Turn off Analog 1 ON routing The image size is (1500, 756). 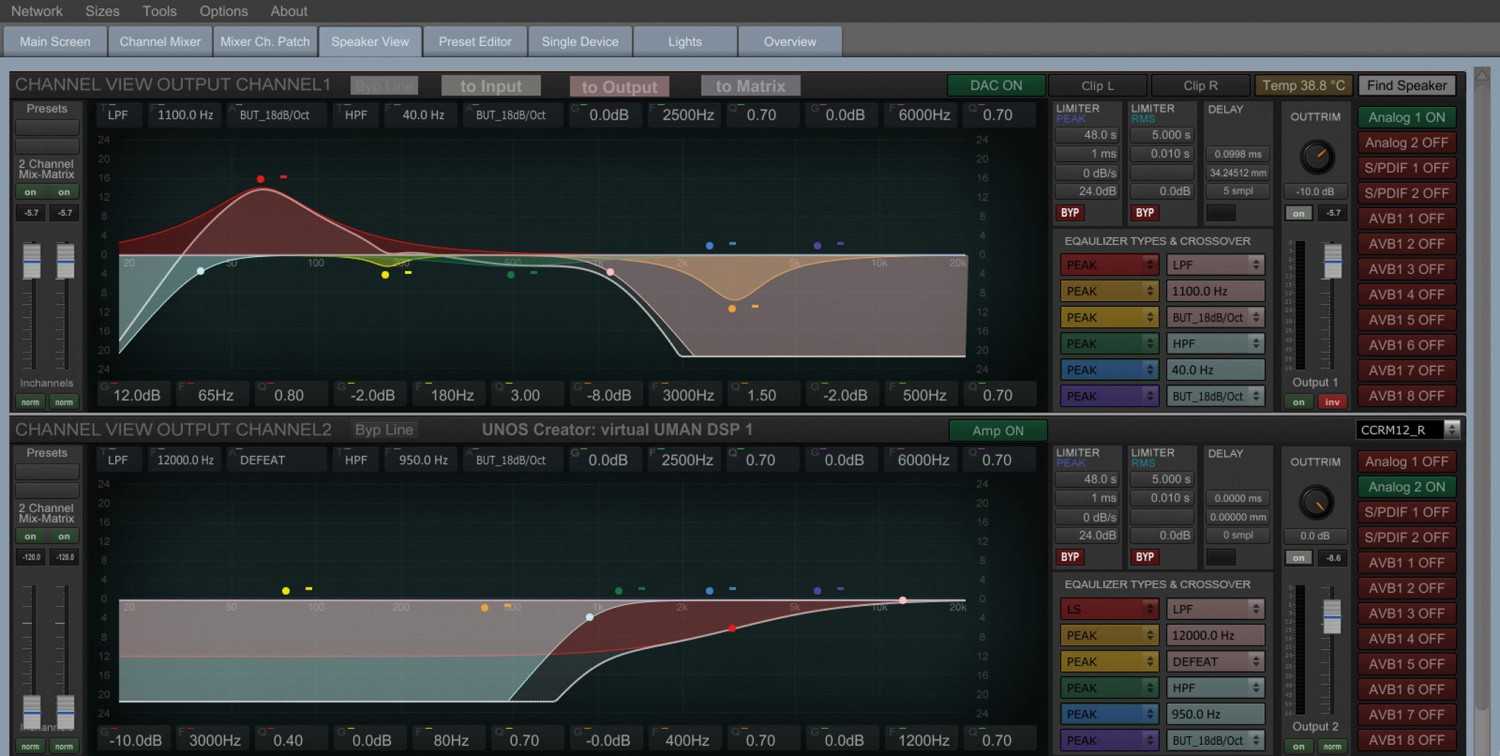[x=1407, y=117]
